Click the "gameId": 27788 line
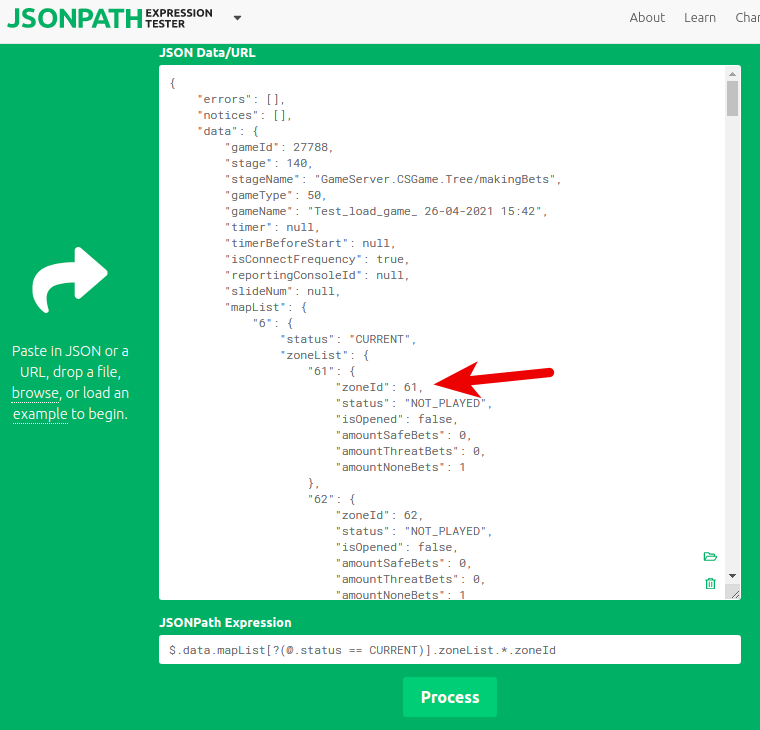This screenshot has height=730, width=760. 279,147
